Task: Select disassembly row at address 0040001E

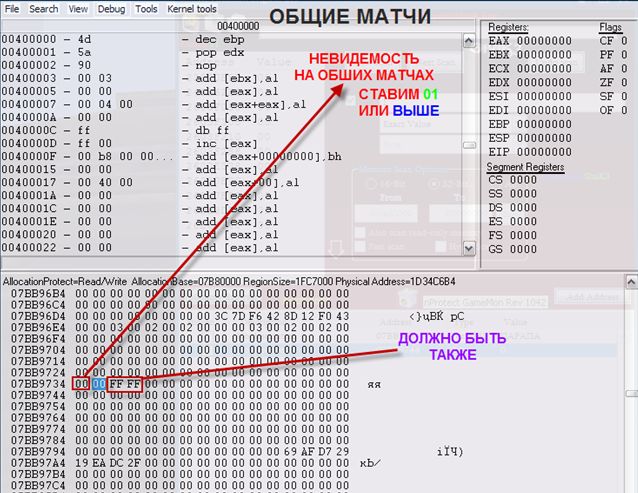Action: click(x=232, y=222)
